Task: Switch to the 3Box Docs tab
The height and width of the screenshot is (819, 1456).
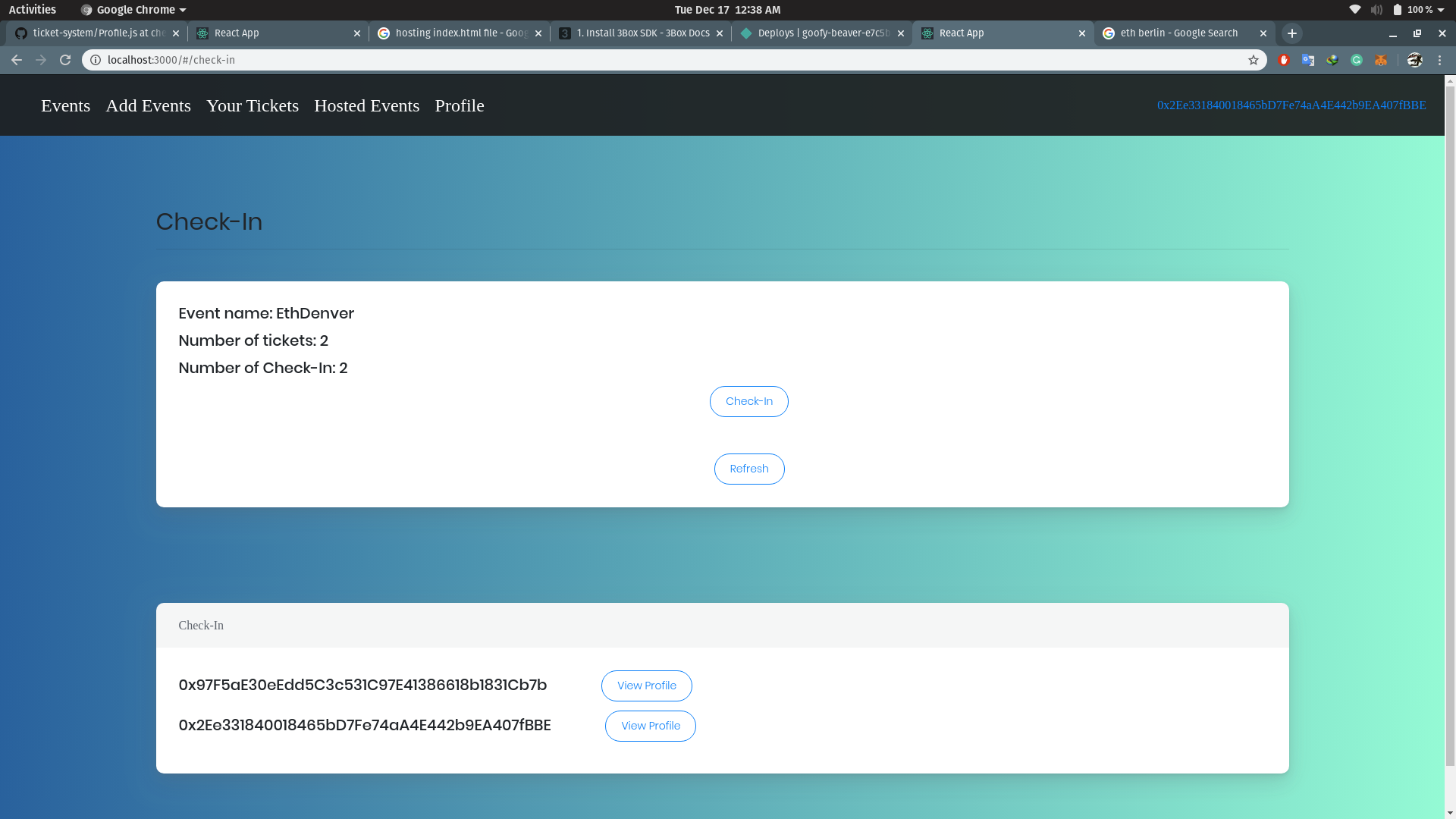Action: click(x=642, y=33)
